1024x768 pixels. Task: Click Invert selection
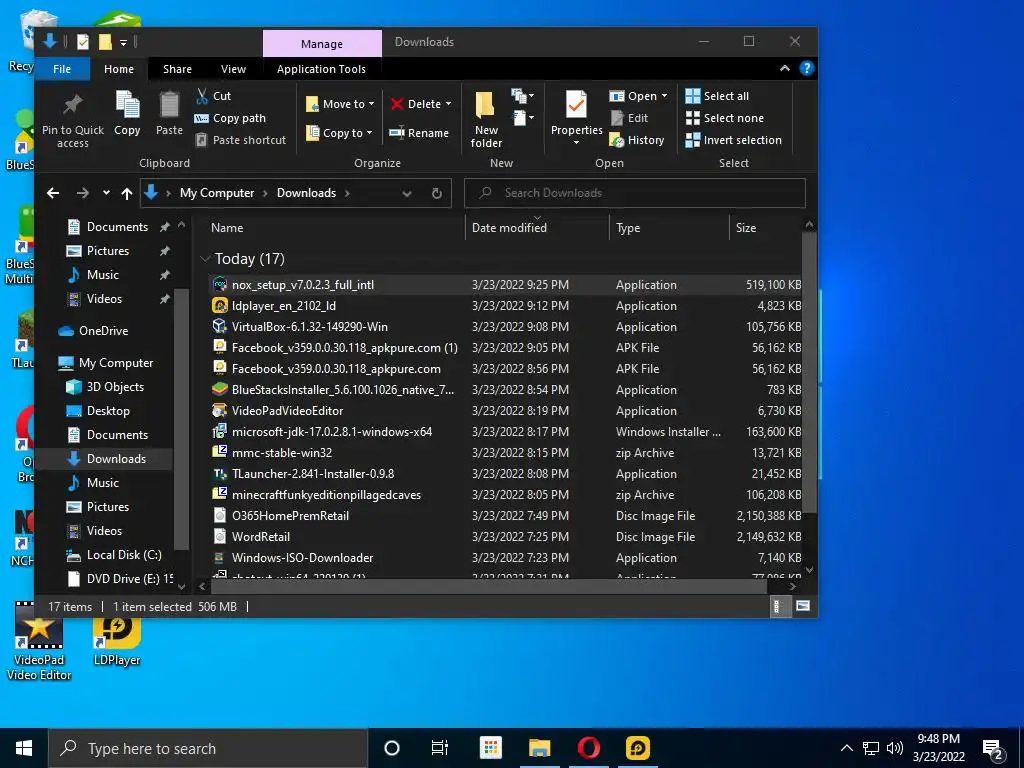pyautogui.click(x=733, y=140)
